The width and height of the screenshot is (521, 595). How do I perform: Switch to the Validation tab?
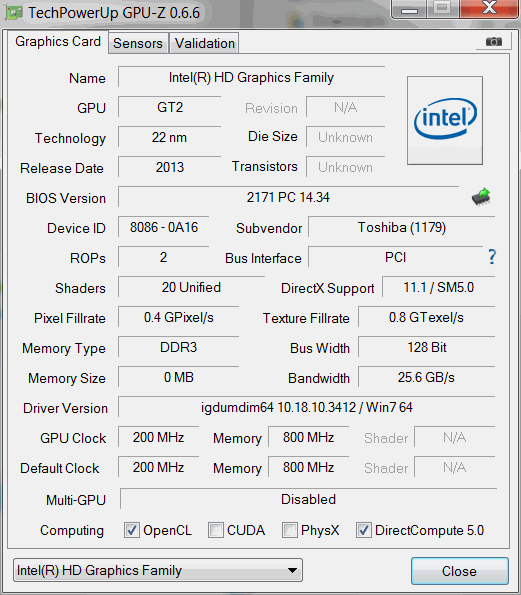pos(205,43)
